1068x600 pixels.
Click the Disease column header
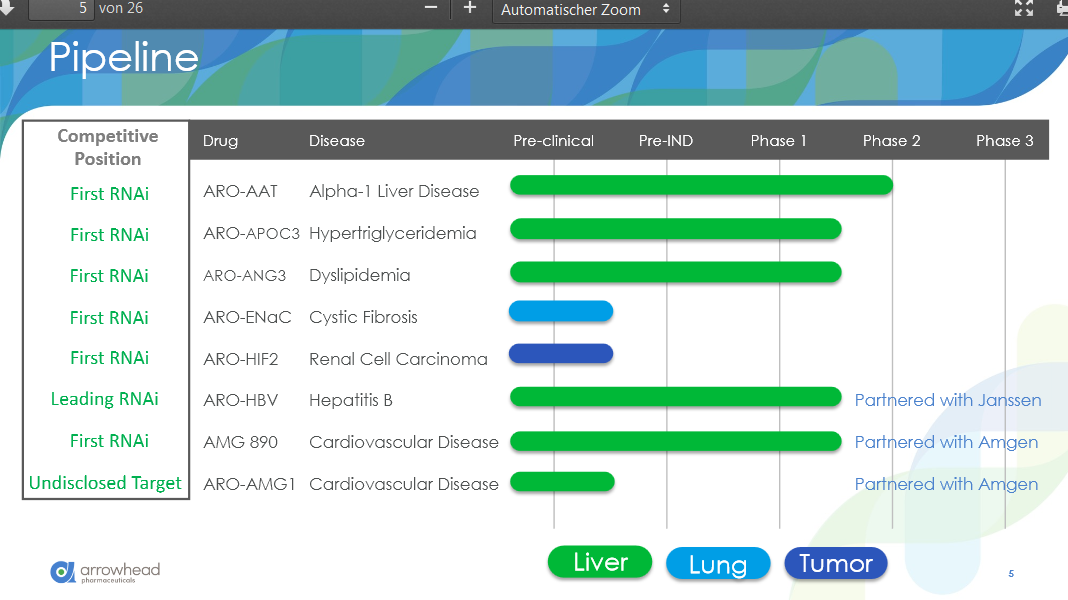click(x=337, y=141)
